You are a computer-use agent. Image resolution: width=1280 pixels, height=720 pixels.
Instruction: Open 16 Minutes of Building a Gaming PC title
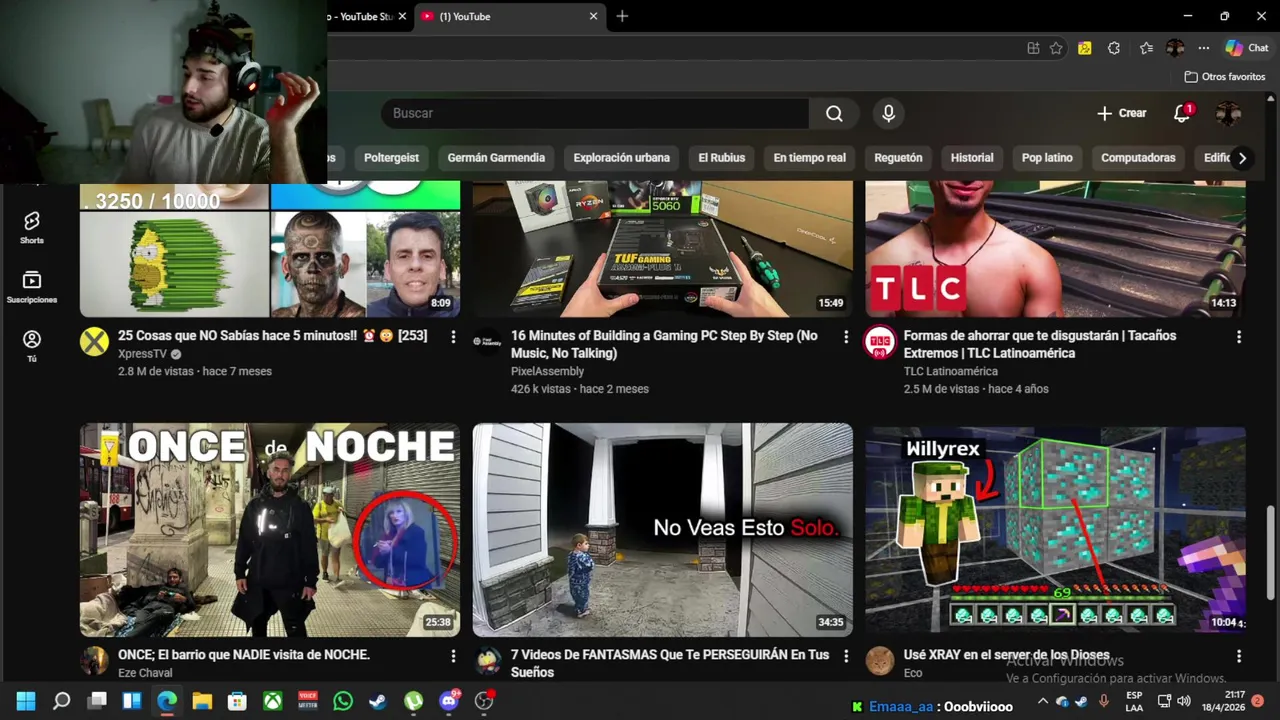pos(664,344)
